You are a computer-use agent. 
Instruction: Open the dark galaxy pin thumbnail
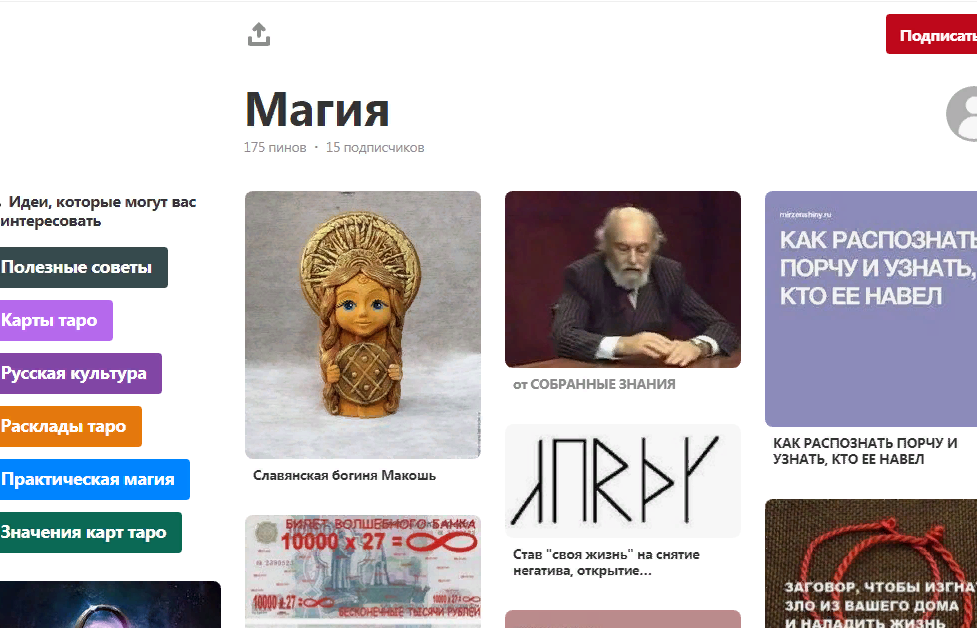pos(110,604)
